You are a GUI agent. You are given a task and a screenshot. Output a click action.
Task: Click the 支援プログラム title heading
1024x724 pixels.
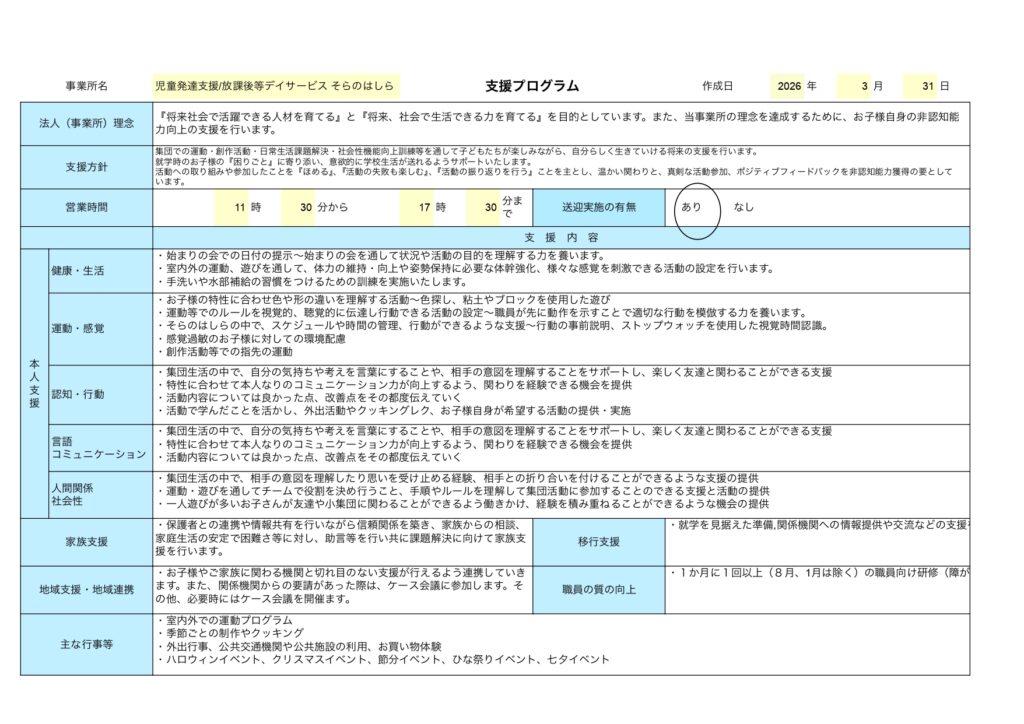(531, 87)
